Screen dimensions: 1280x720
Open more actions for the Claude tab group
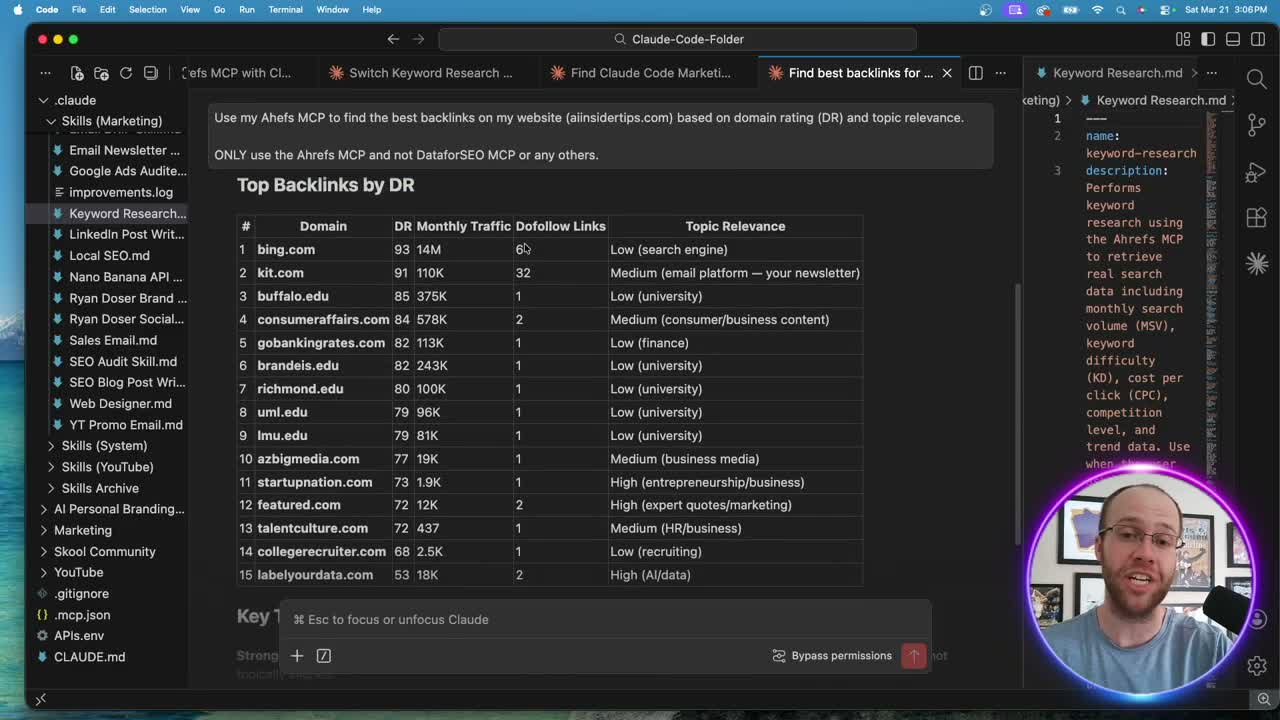click(x=1000, y=73)
